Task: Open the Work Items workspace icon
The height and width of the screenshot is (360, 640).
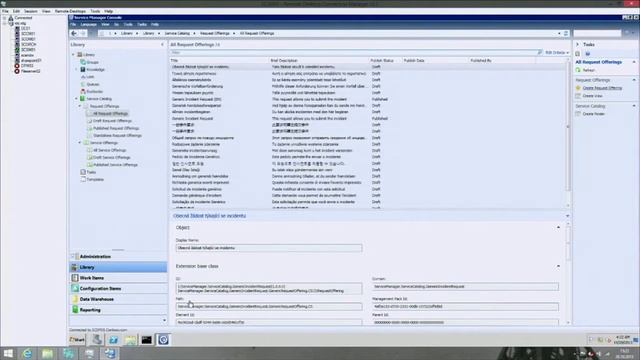Action: tap(75, 278)
